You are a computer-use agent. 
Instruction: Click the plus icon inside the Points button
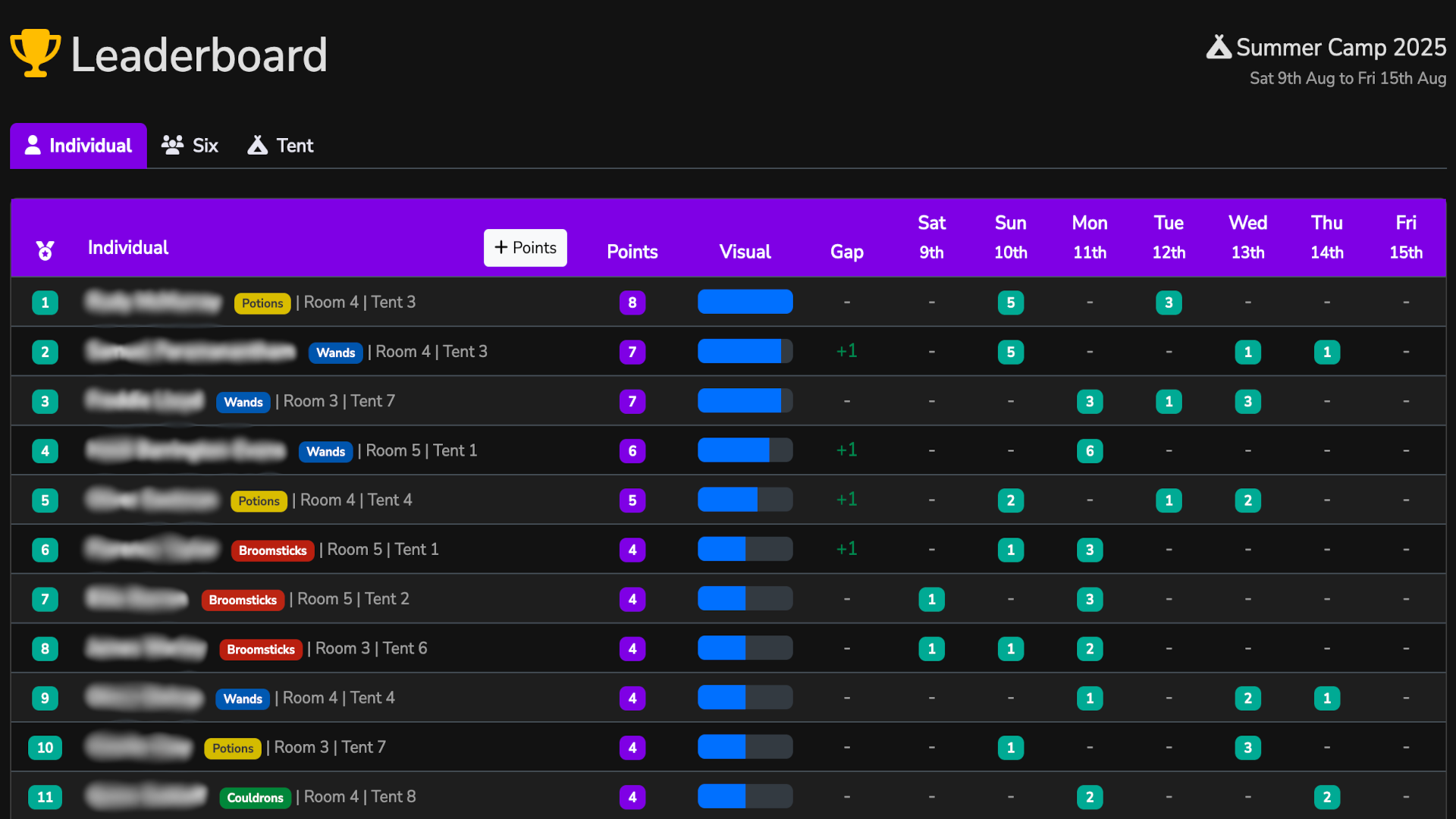click(x=500, y=247)
